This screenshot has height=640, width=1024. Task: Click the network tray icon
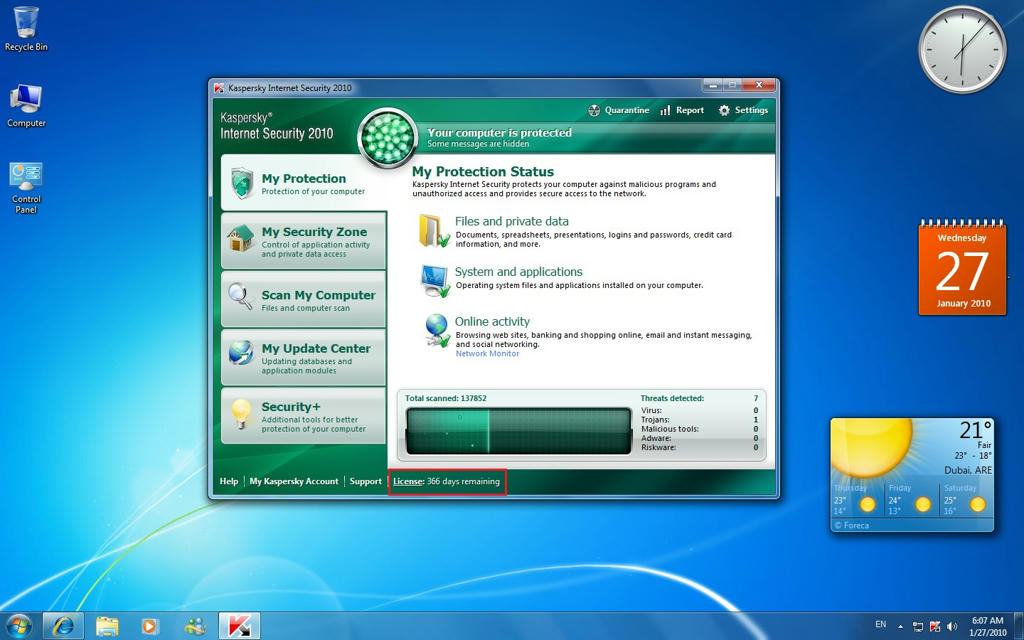[918, 626]
